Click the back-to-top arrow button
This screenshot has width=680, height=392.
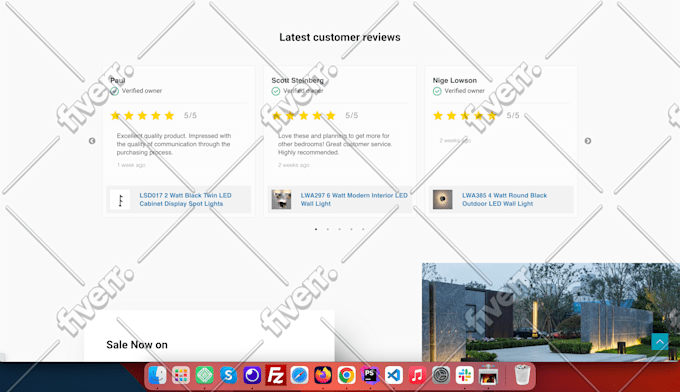[660, 342]
